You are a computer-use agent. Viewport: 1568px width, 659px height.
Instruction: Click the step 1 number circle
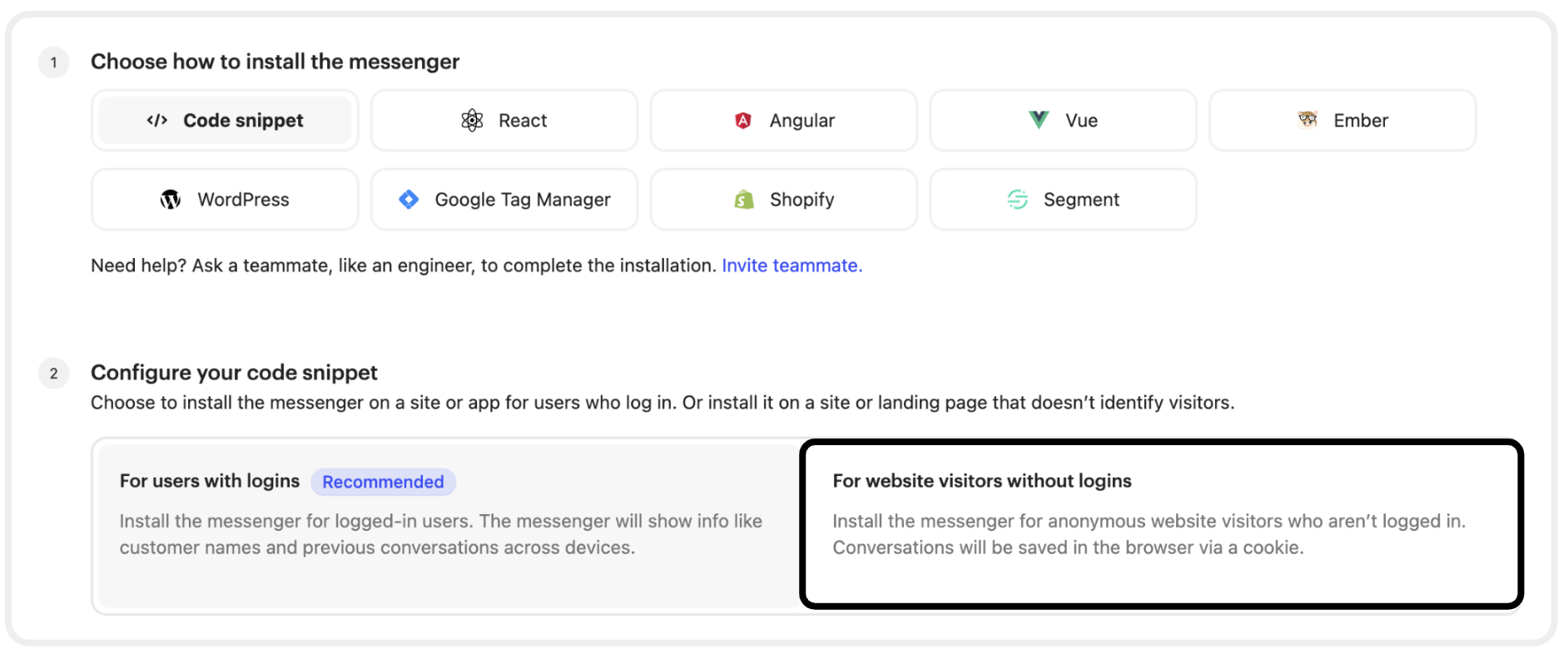click(x=54, y=62)
